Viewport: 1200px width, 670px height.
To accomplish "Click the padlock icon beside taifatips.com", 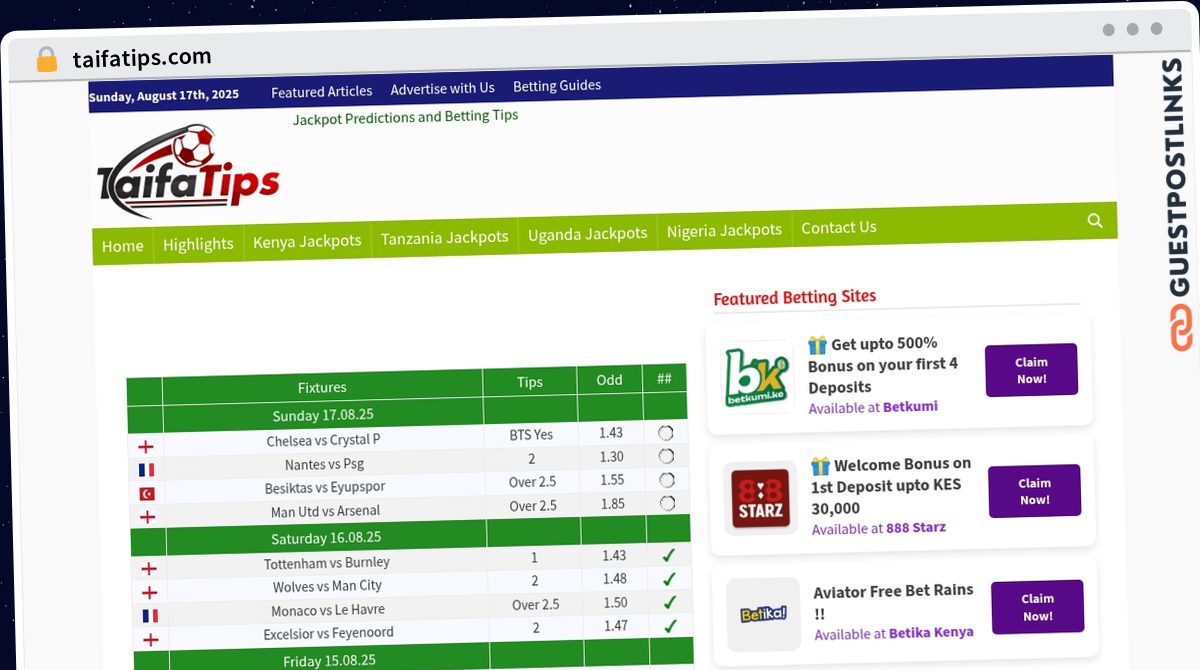I will point(47,60).
